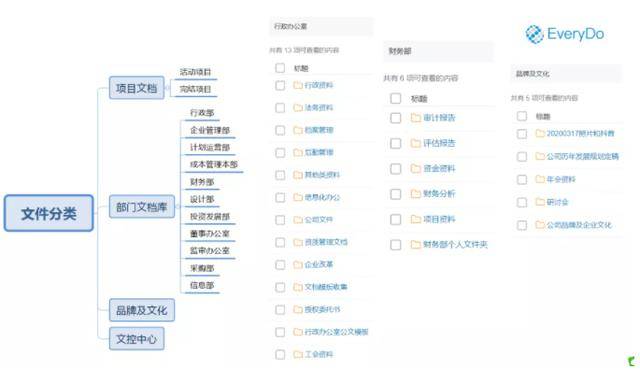Click the 研讨会 folder icon
The height and width of the screenshot is (370, 640).
click(x=540, y=202)
